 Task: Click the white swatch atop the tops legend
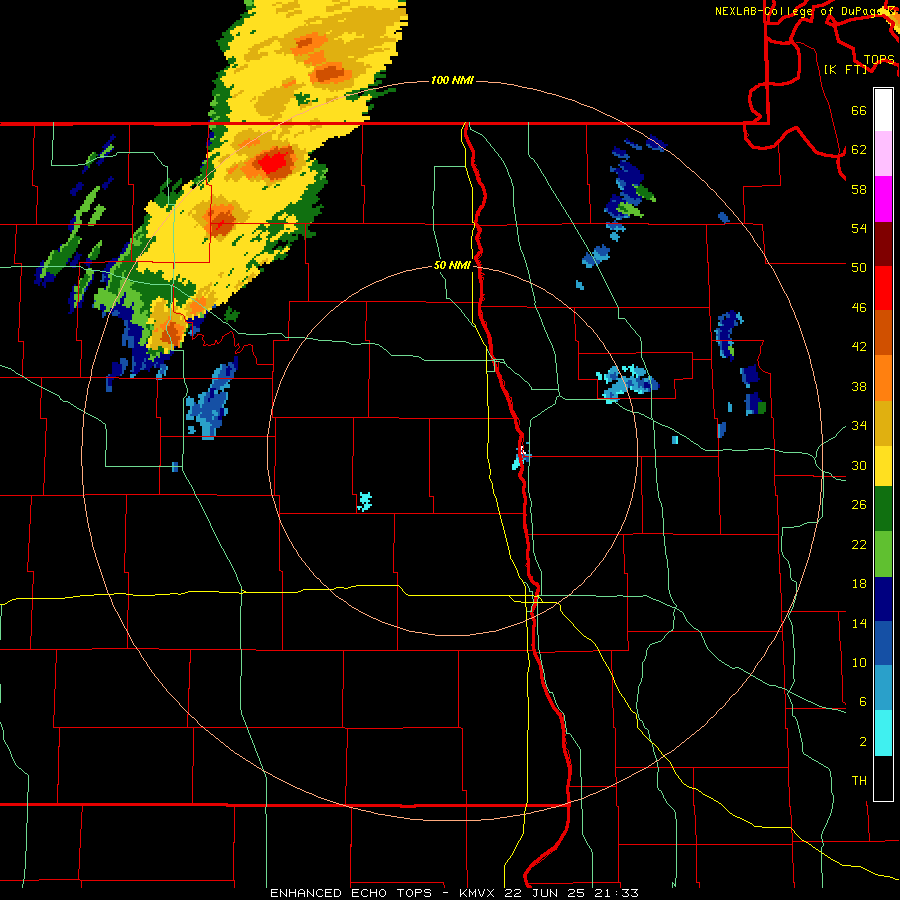tap(883, 110)
